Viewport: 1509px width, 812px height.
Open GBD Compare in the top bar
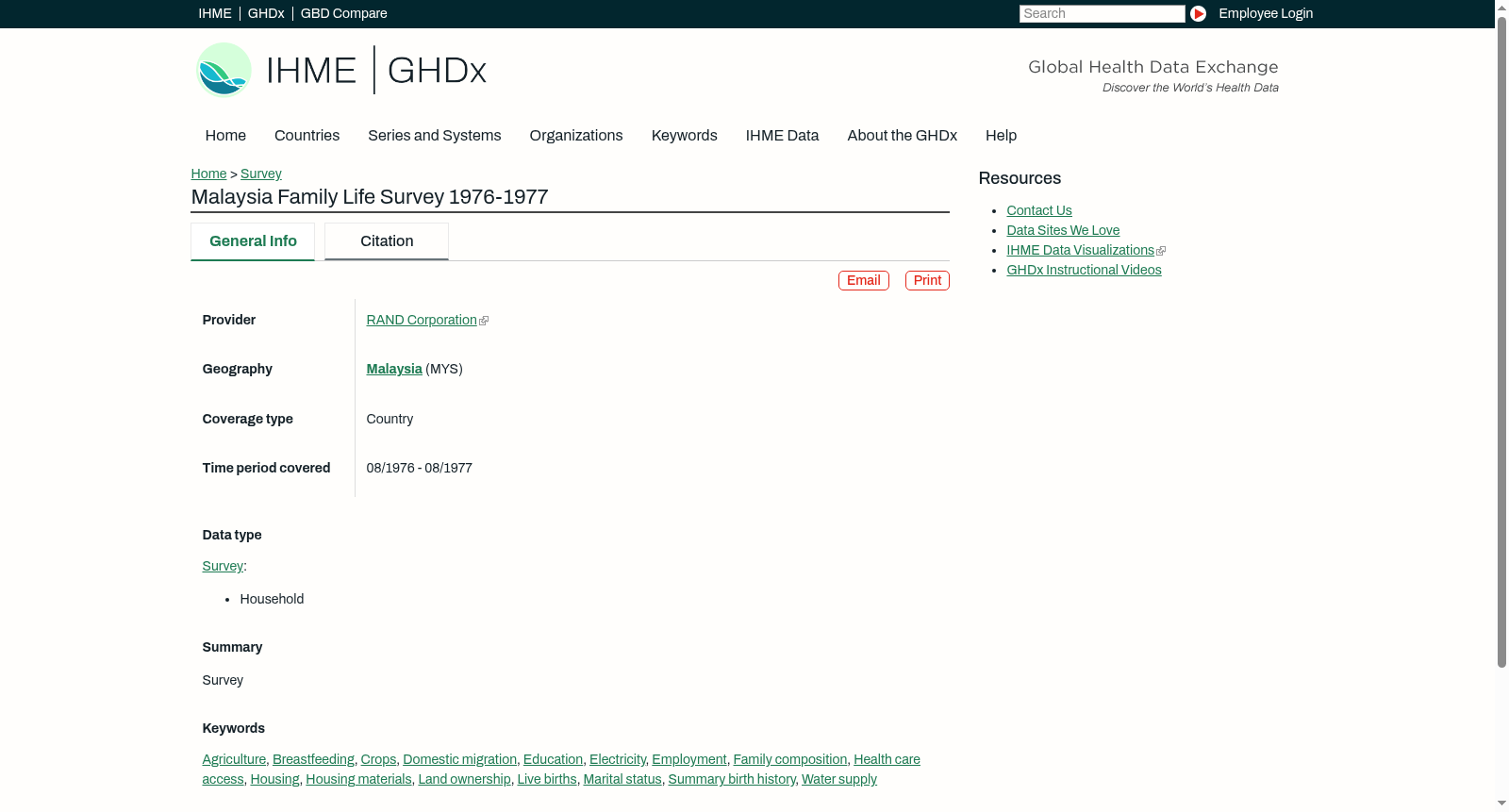[344, 13]
